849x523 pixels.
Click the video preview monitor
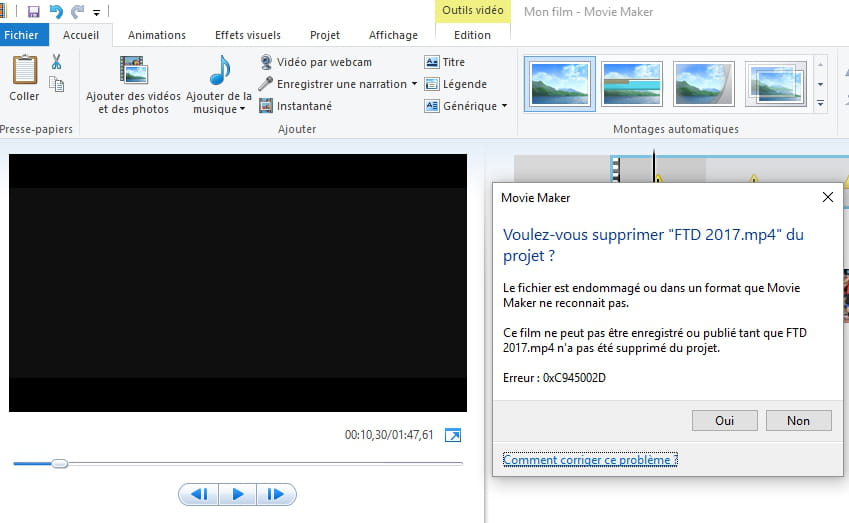coord(238,283)
